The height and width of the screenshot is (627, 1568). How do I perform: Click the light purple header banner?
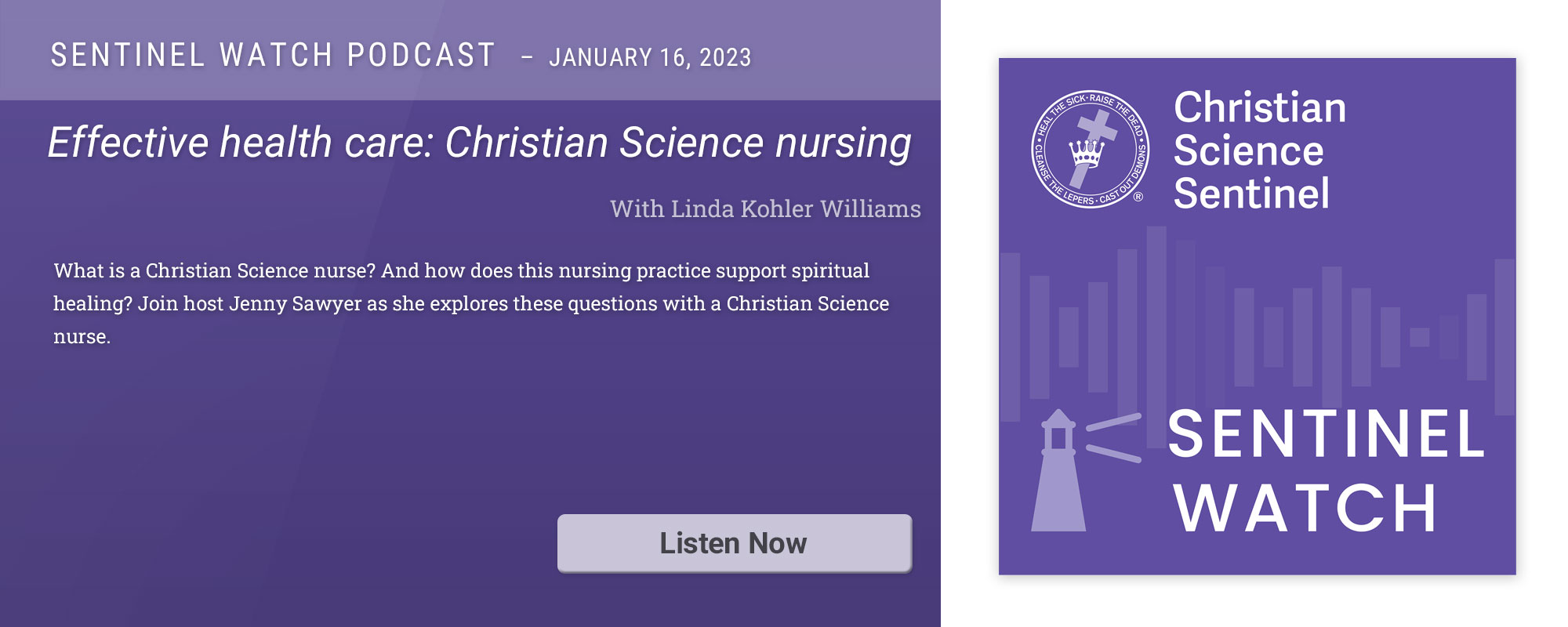coord(470,50)
